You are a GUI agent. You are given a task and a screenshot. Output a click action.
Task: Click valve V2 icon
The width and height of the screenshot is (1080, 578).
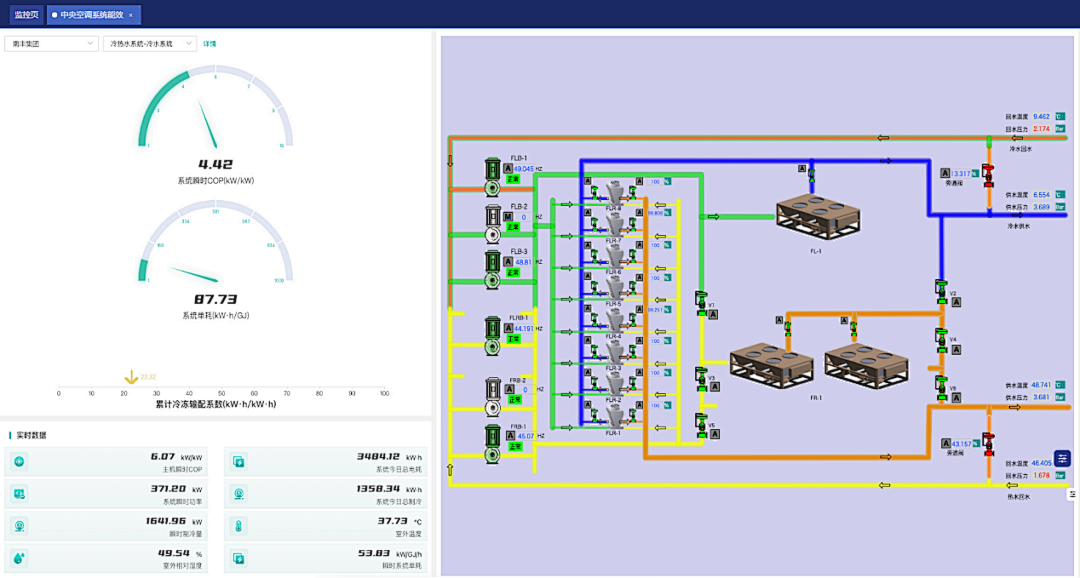point(942,291)
